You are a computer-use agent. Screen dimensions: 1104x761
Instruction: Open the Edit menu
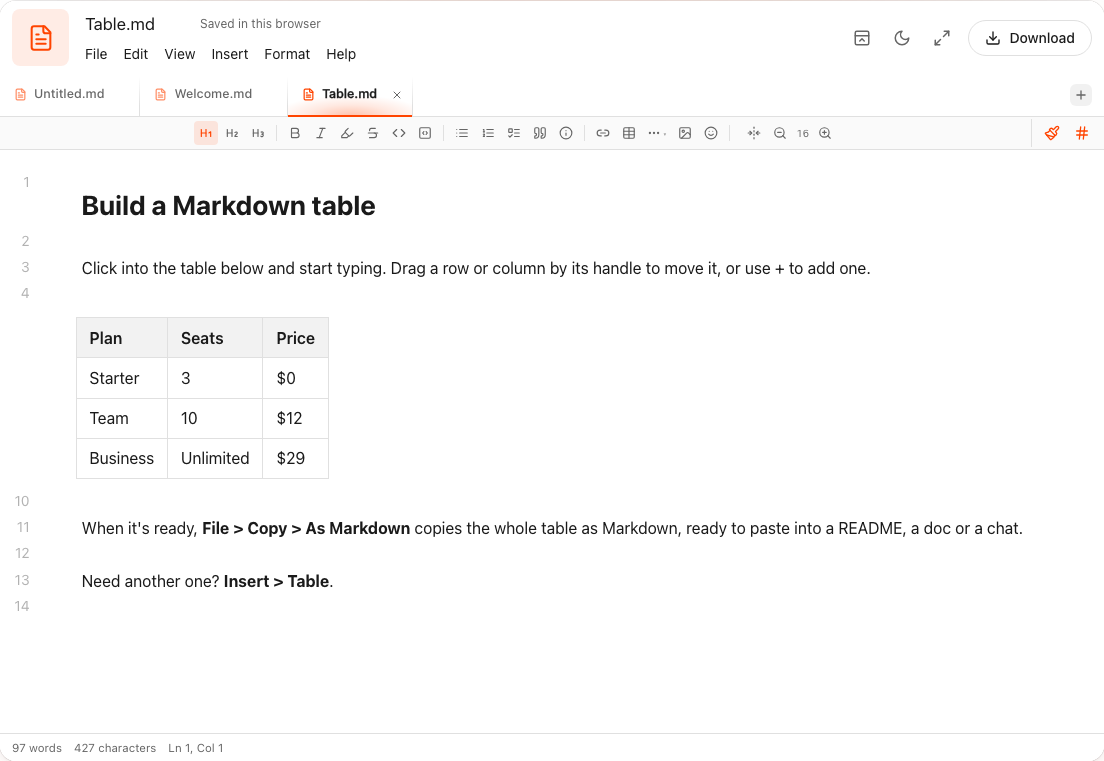pyautogui.click(x=136, y=54)
